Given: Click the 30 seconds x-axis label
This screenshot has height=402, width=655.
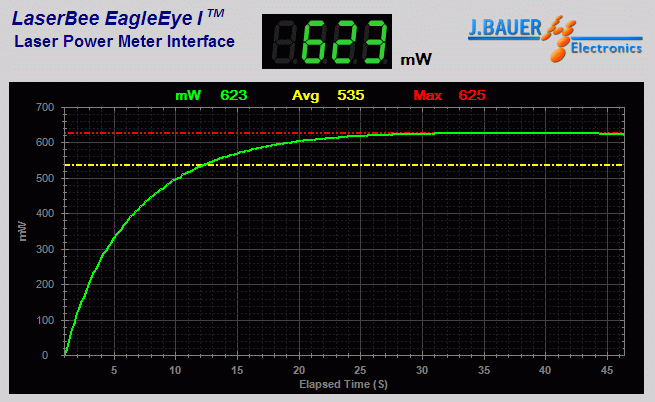Looking at the screenshot, I should [x=422, y=370].
